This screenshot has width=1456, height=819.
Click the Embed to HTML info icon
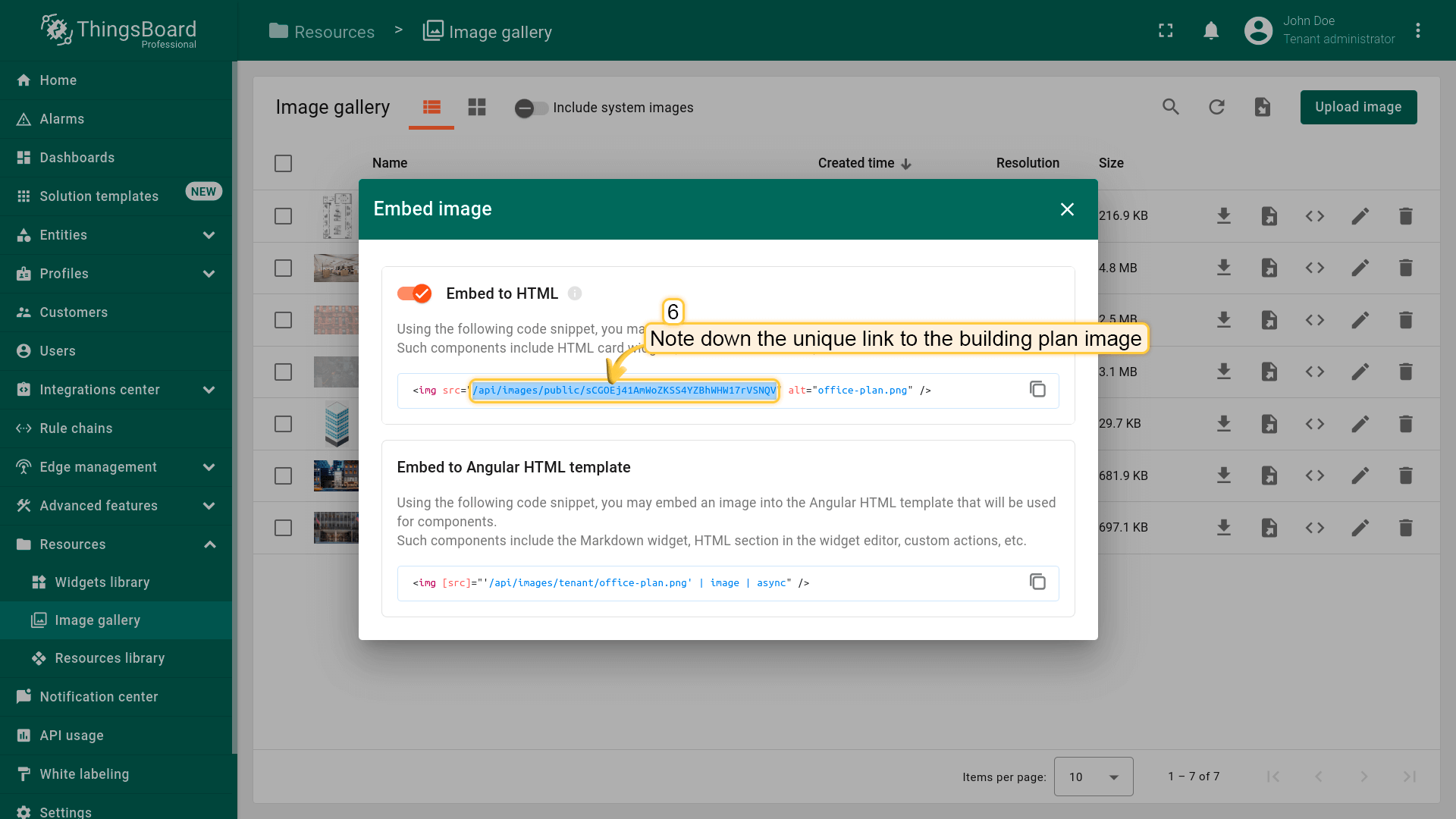coord(575,293)
